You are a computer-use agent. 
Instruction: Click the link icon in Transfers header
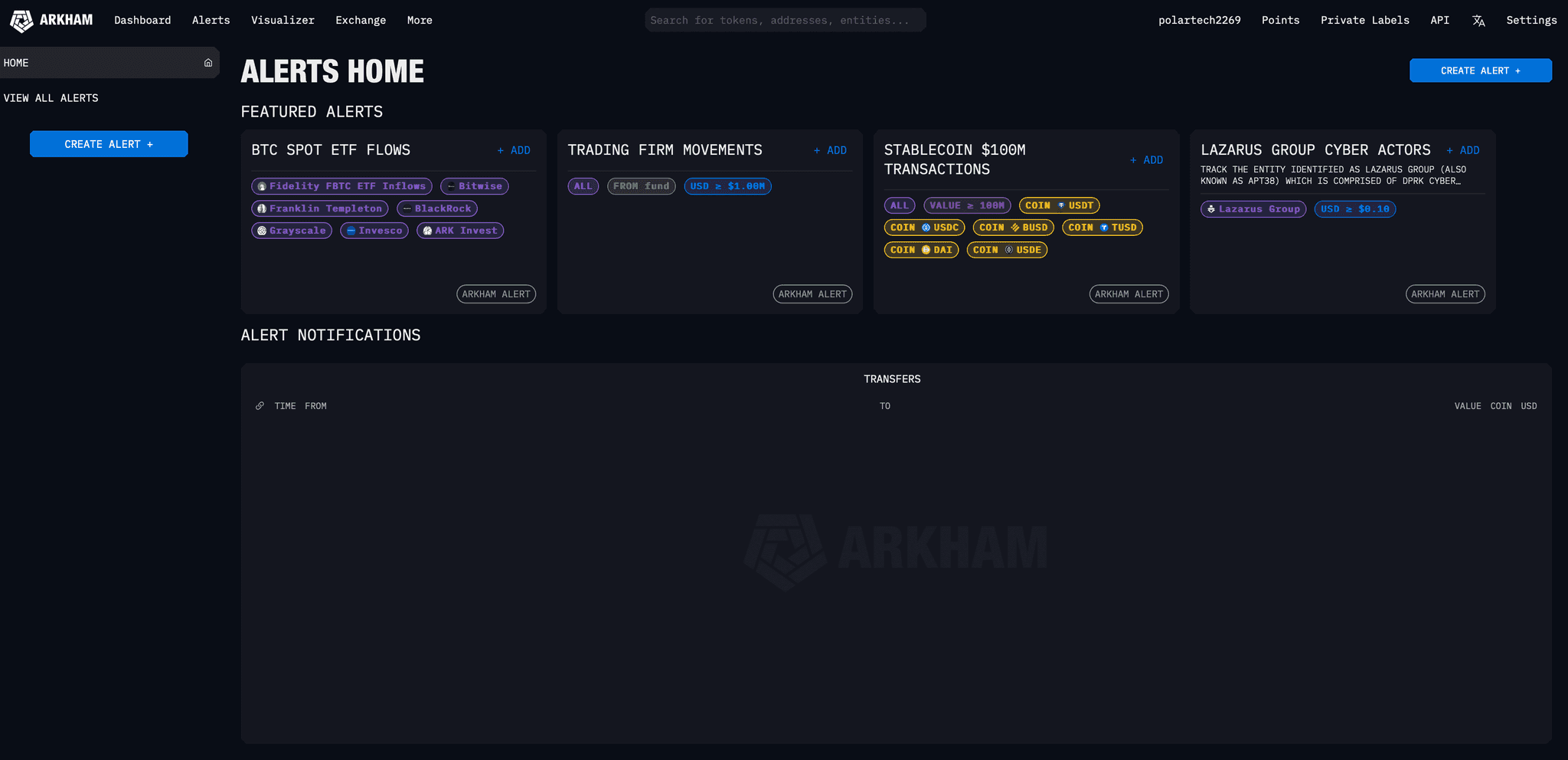pyautogui.click(x=260, y=406)
